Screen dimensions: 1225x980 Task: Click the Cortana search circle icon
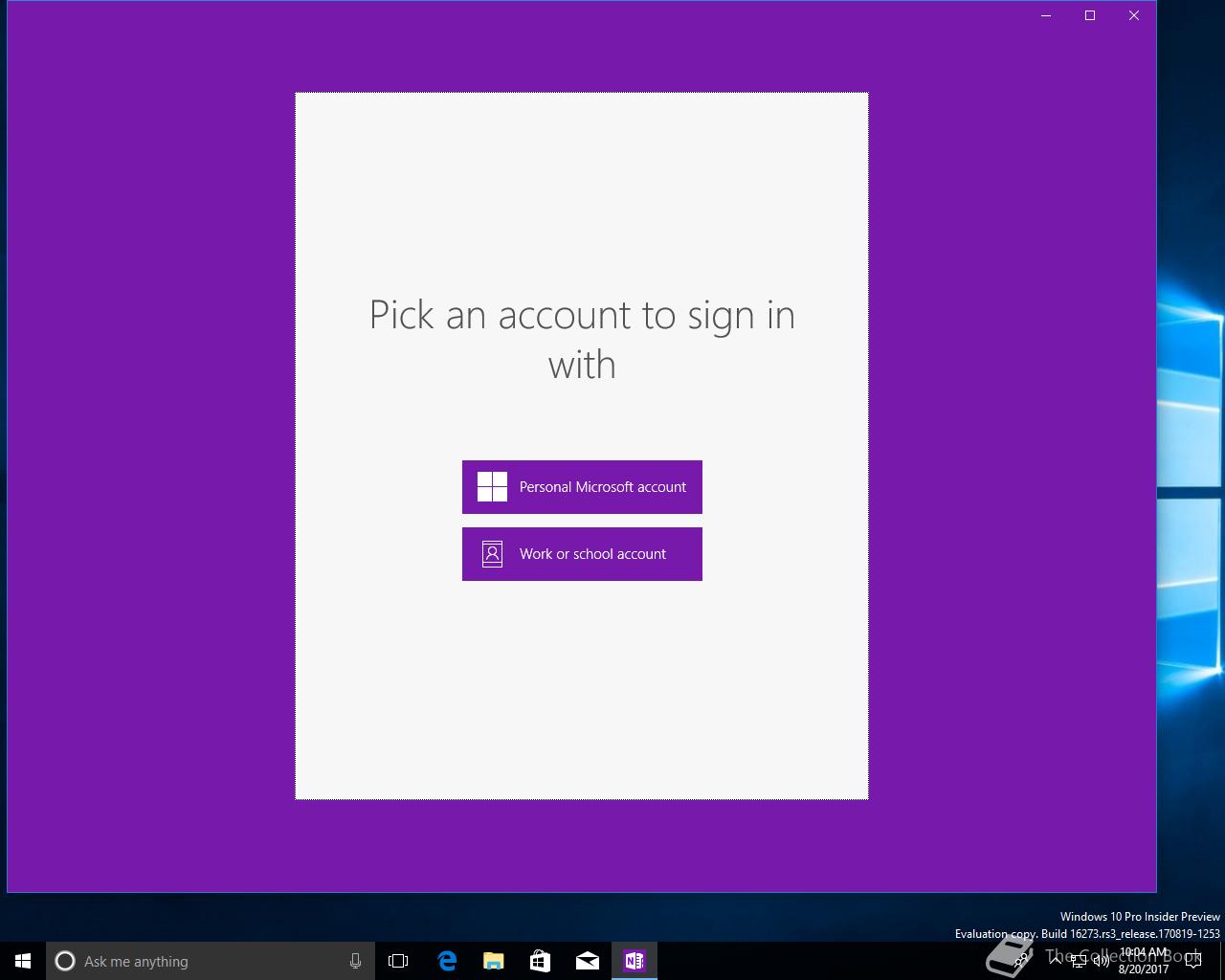[65, 961]
